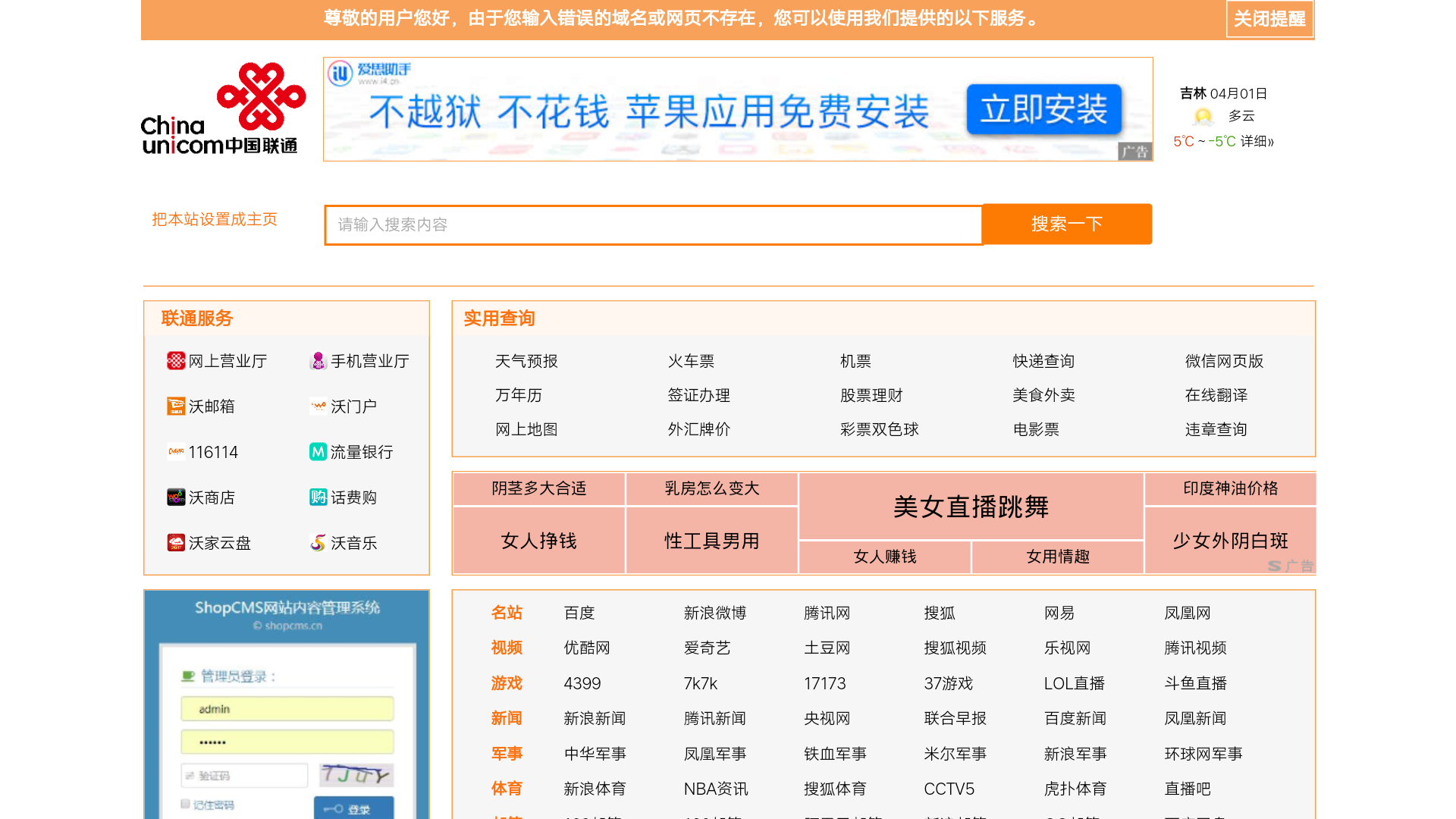Image resolution: width=1456 pixels, height=819 pixels.
Task: Toggle the 记住密码 checkbox
Action: point(185,804)
